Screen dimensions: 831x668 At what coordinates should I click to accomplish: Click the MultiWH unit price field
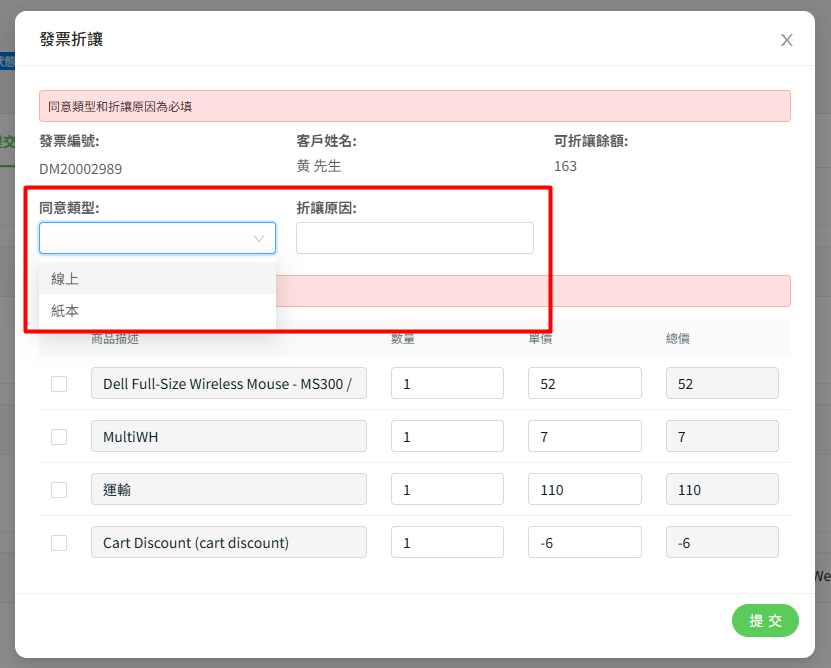coord(584,437)
